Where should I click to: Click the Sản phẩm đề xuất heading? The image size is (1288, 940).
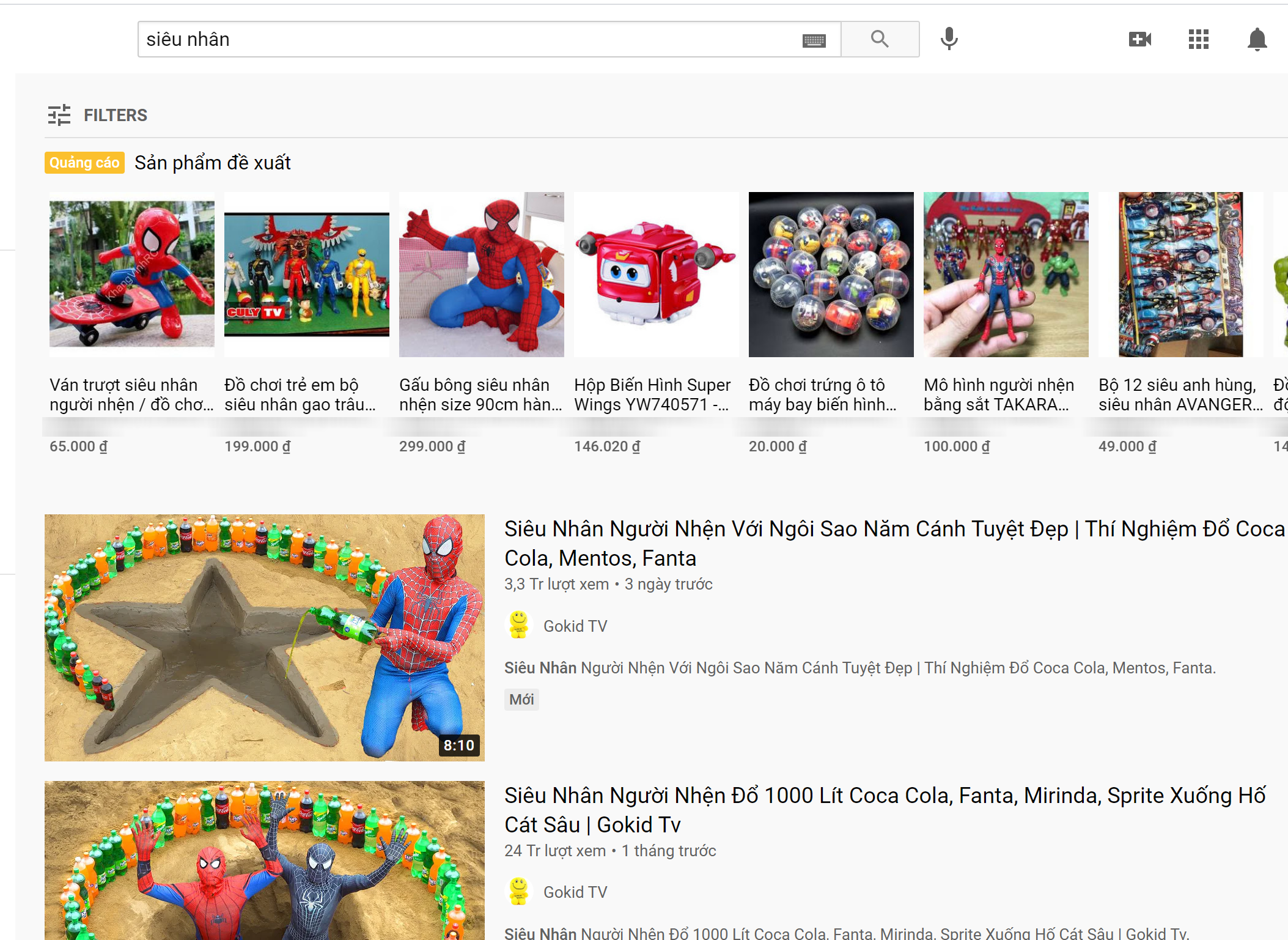213,163
